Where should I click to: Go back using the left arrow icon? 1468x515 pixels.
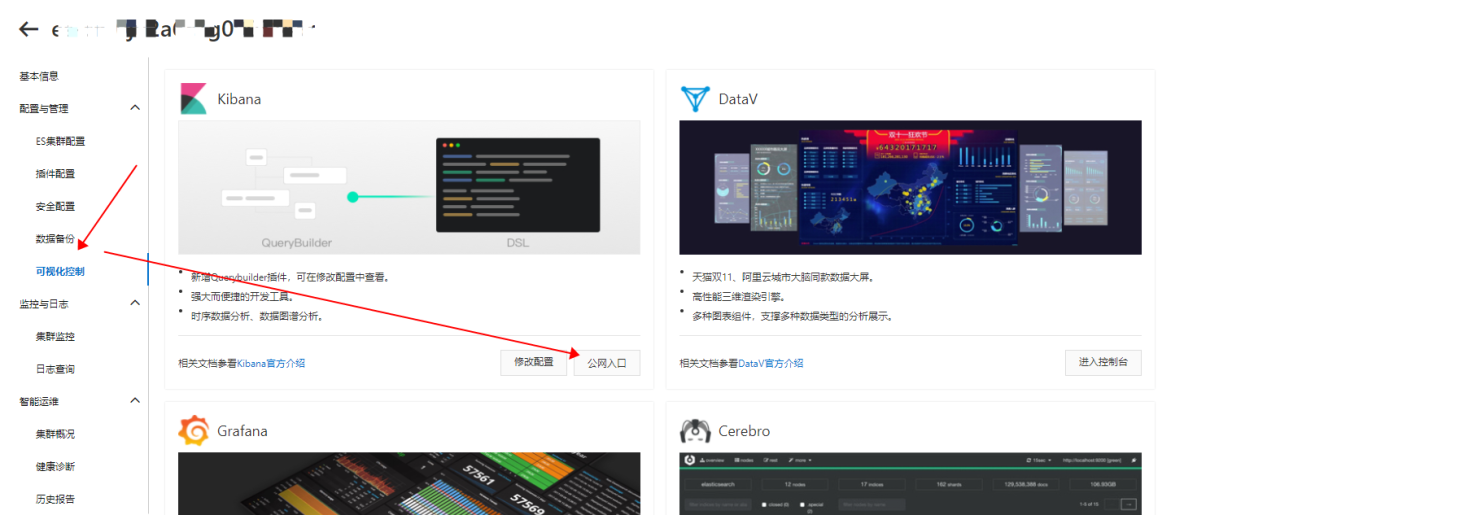(29, 29)
